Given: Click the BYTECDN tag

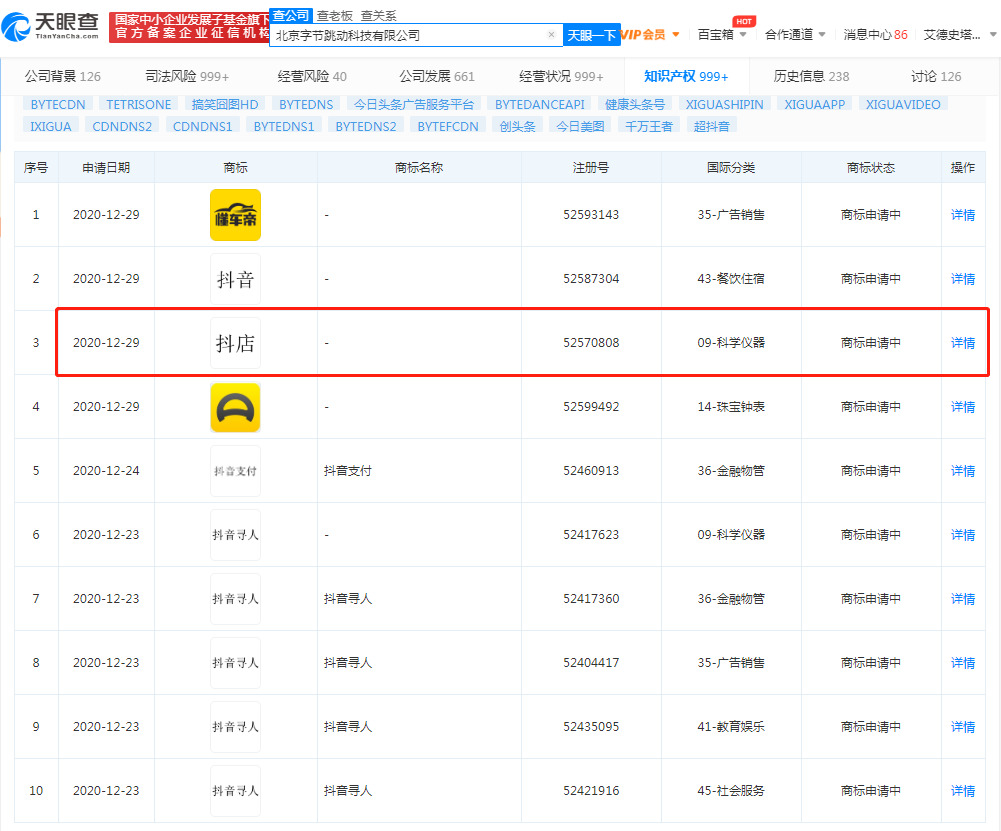Looking at the screenshot, I should point(58,104).
